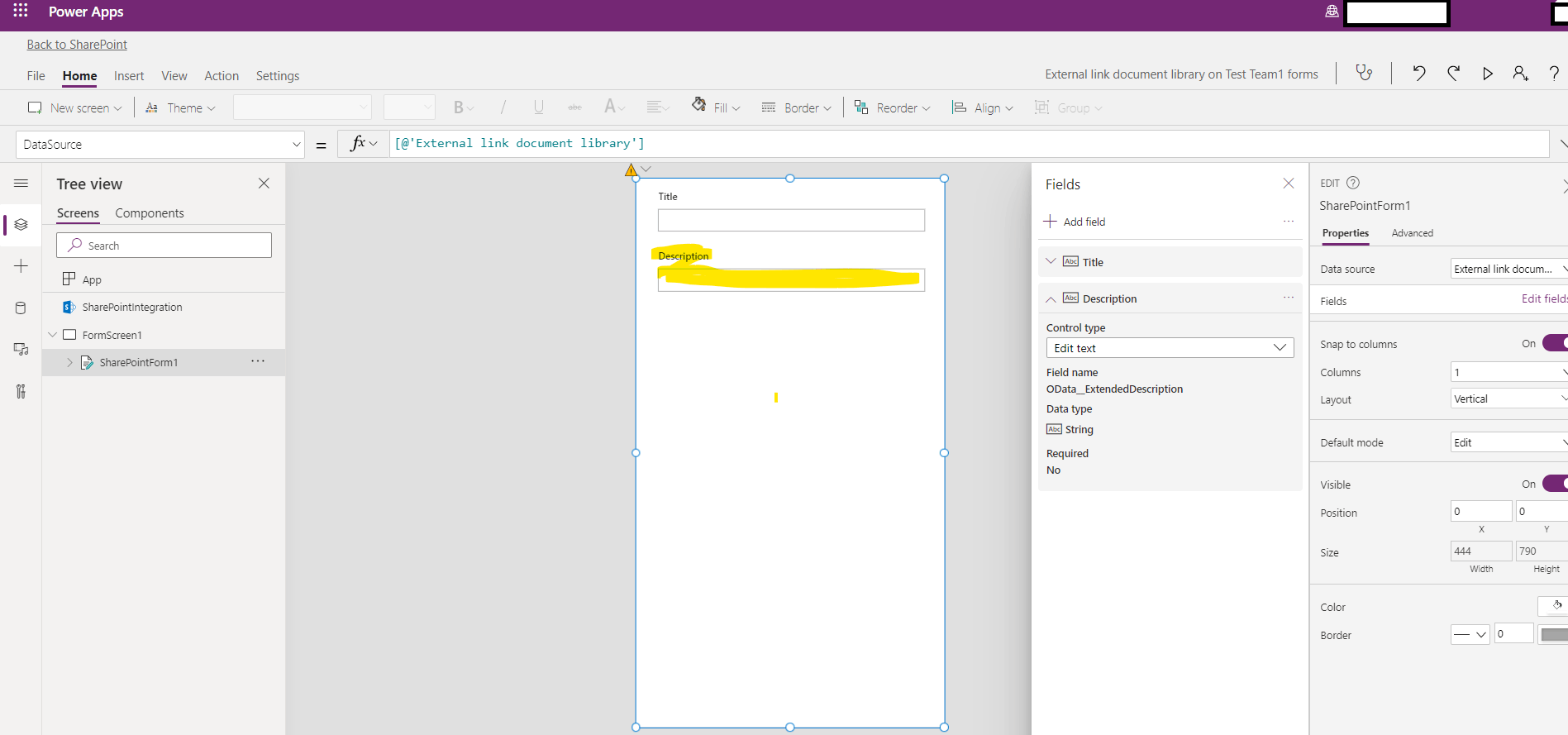
Task: Click the warning triangle above the form
Action: 631,170
